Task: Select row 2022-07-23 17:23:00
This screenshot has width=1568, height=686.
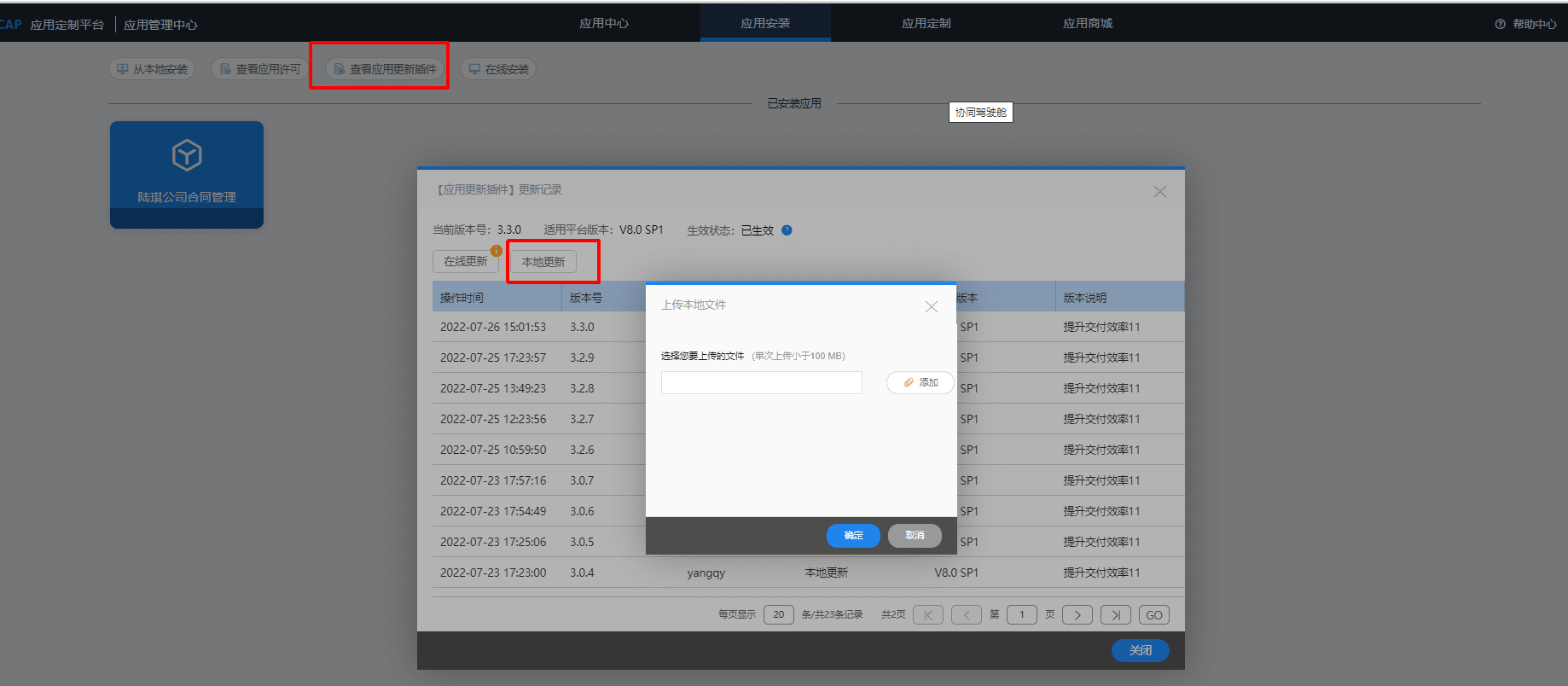Action: pyautogui.click(x=808, y=573)
